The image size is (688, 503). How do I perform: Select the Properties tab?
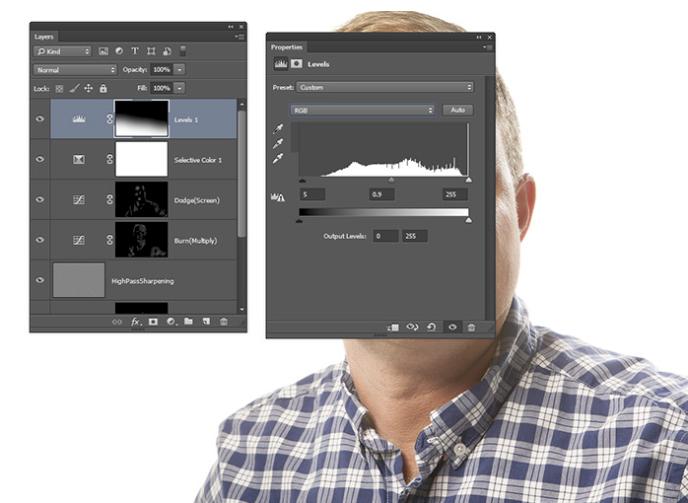[287, 47]
